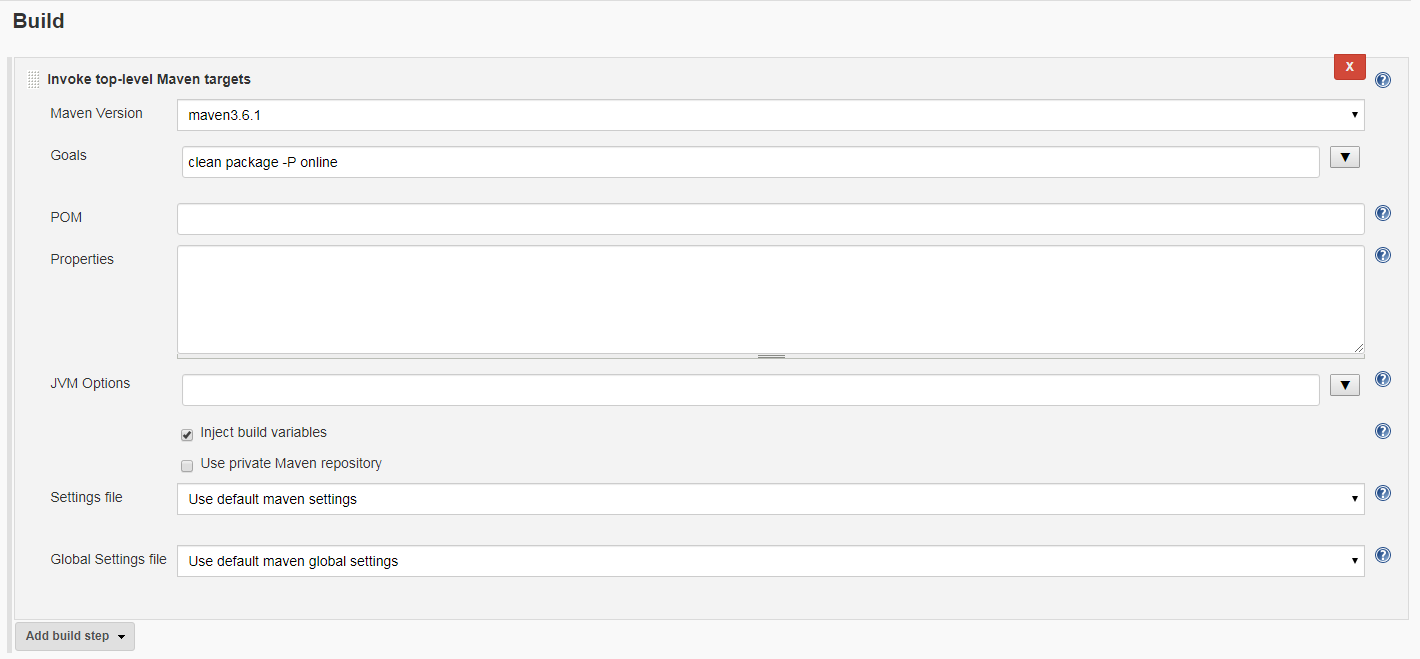Show help for Inject build variables
Viewport: 1420px width, 659px height.
tap(1383, 431)
